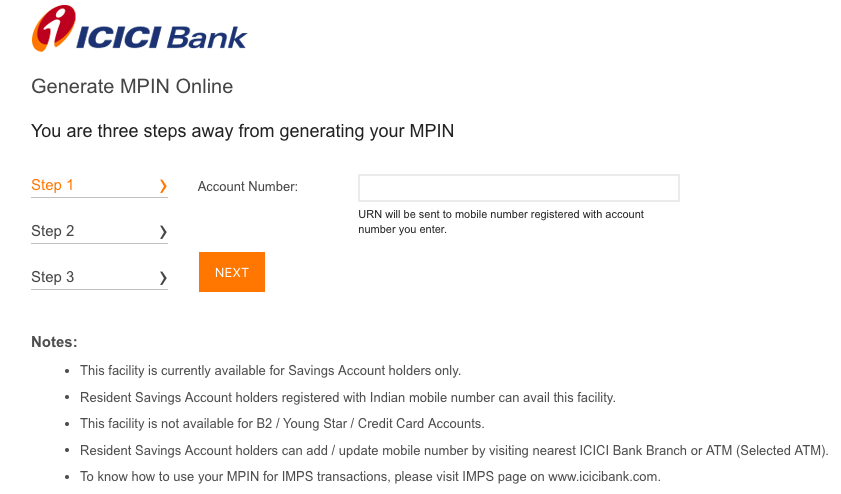This screenshot has width=841, height=494.
Task: Select the Step 1 tab
Action: (x=53, y=185)
